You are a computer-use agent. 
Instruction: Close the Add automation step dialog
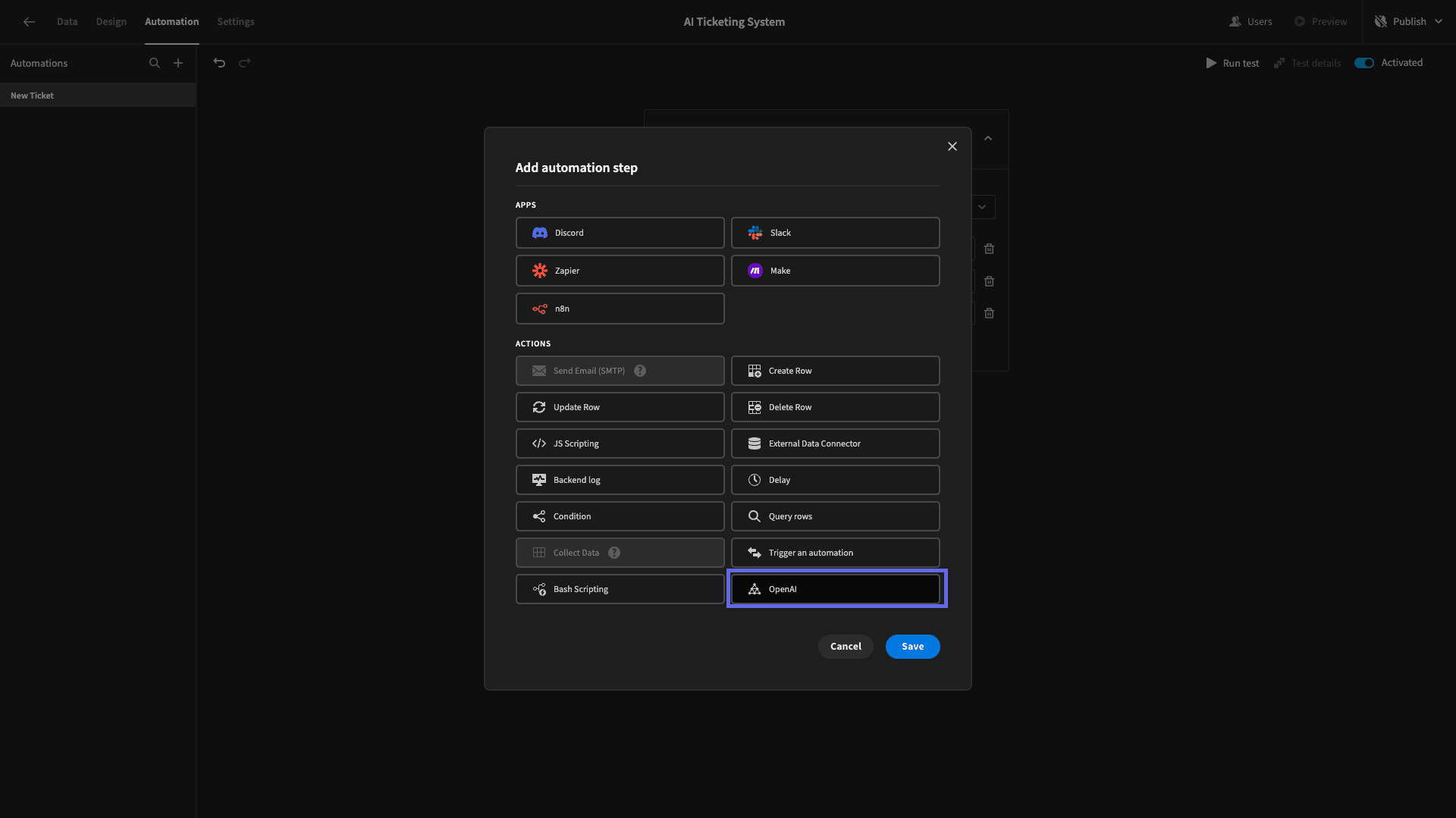952,146
